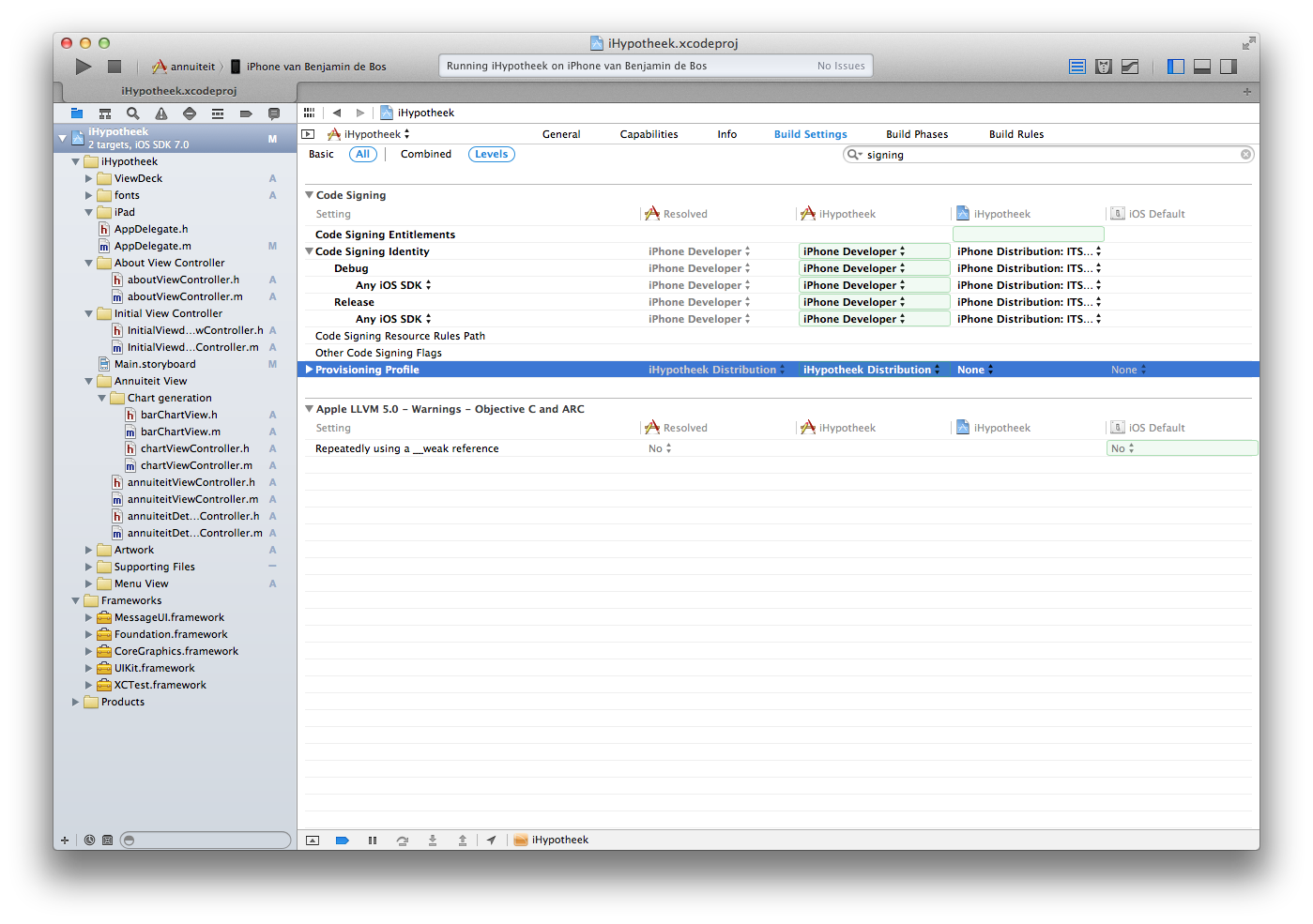The width and height of the screenshot is (1313, 924).
Task: Show the assistant editor
Action: 1104,67
